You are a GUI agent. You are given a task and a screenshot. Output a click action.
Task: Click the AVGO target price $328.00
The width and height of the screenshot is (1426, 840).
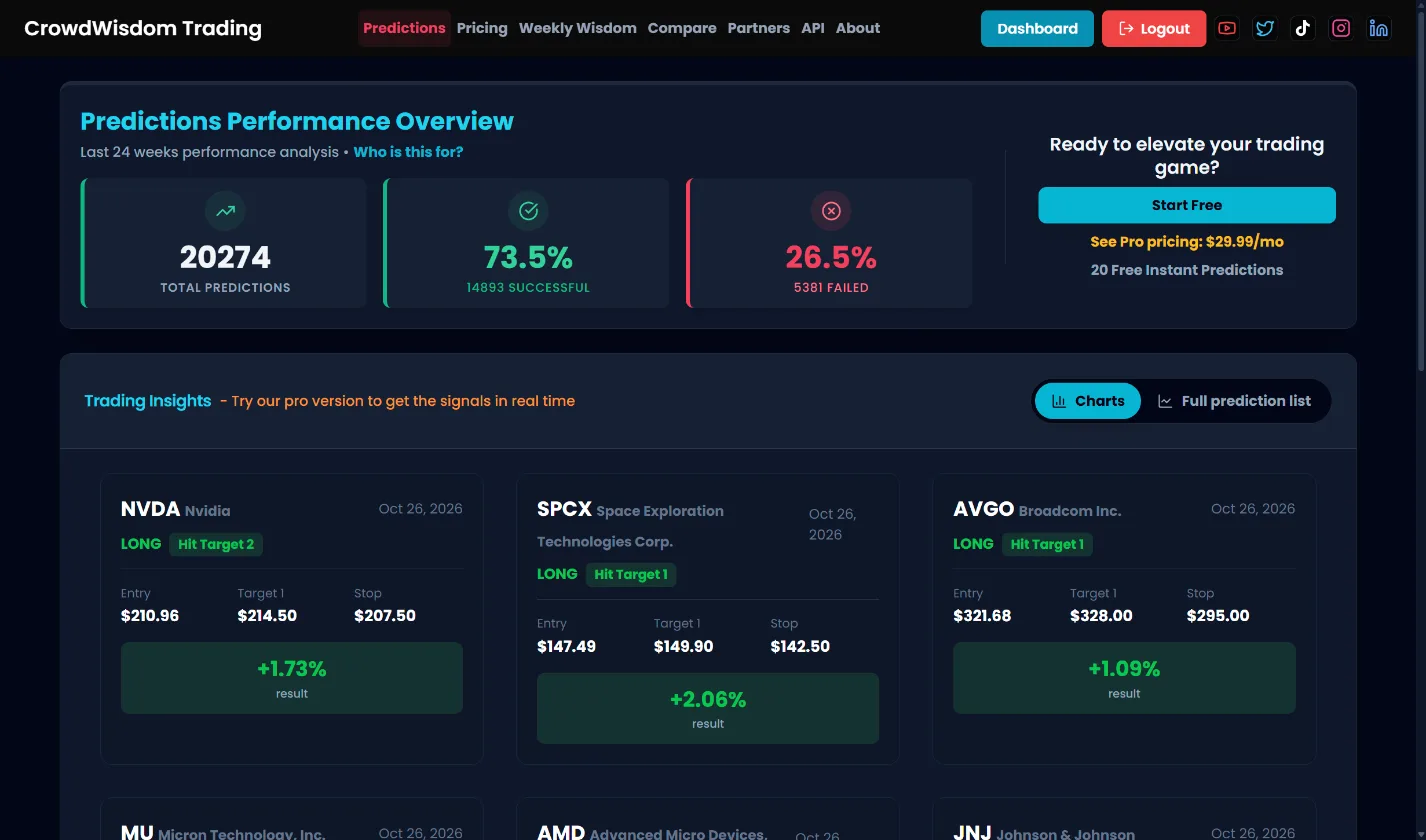(x=1101, y=616)
